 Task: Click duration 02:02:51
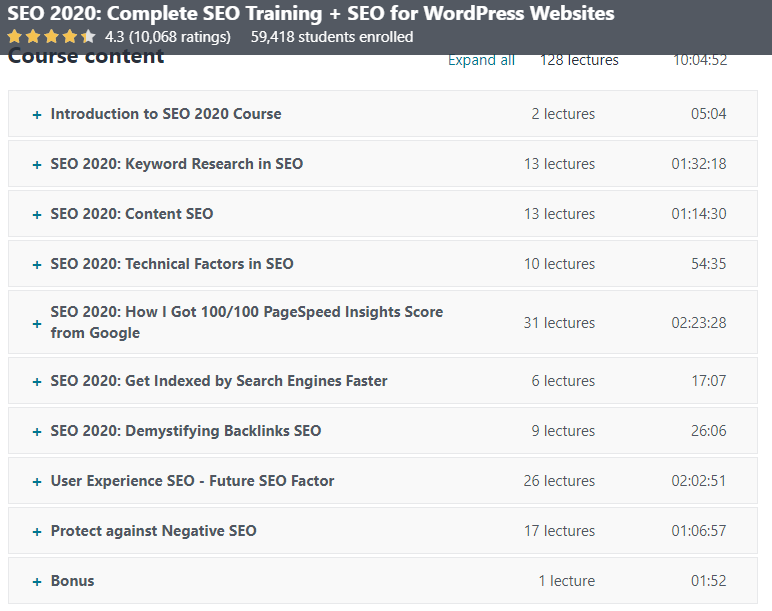(x=699, y=481)
